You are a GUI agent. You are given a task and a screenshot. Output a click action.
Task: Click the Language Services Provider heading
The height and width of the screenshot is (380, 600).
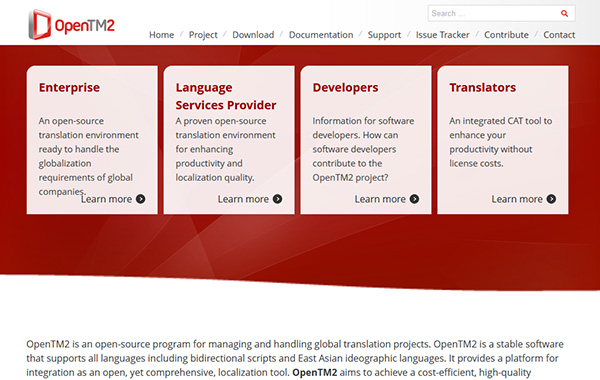click(x=226, y=96)
